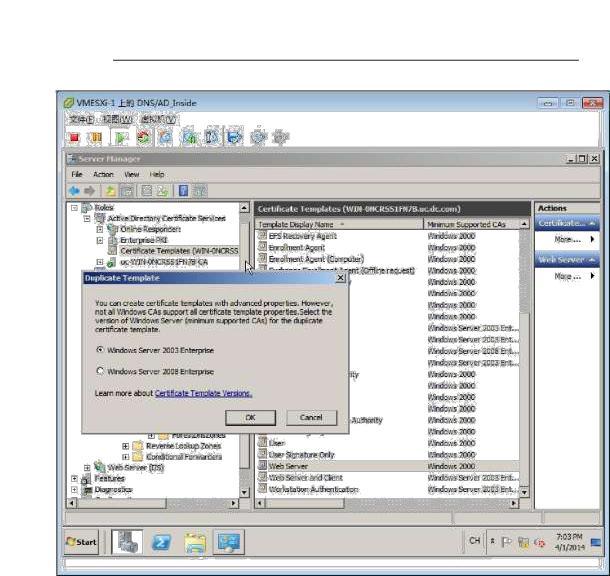
Task: Open PowerShell from the taskbar
Action: 161,542
